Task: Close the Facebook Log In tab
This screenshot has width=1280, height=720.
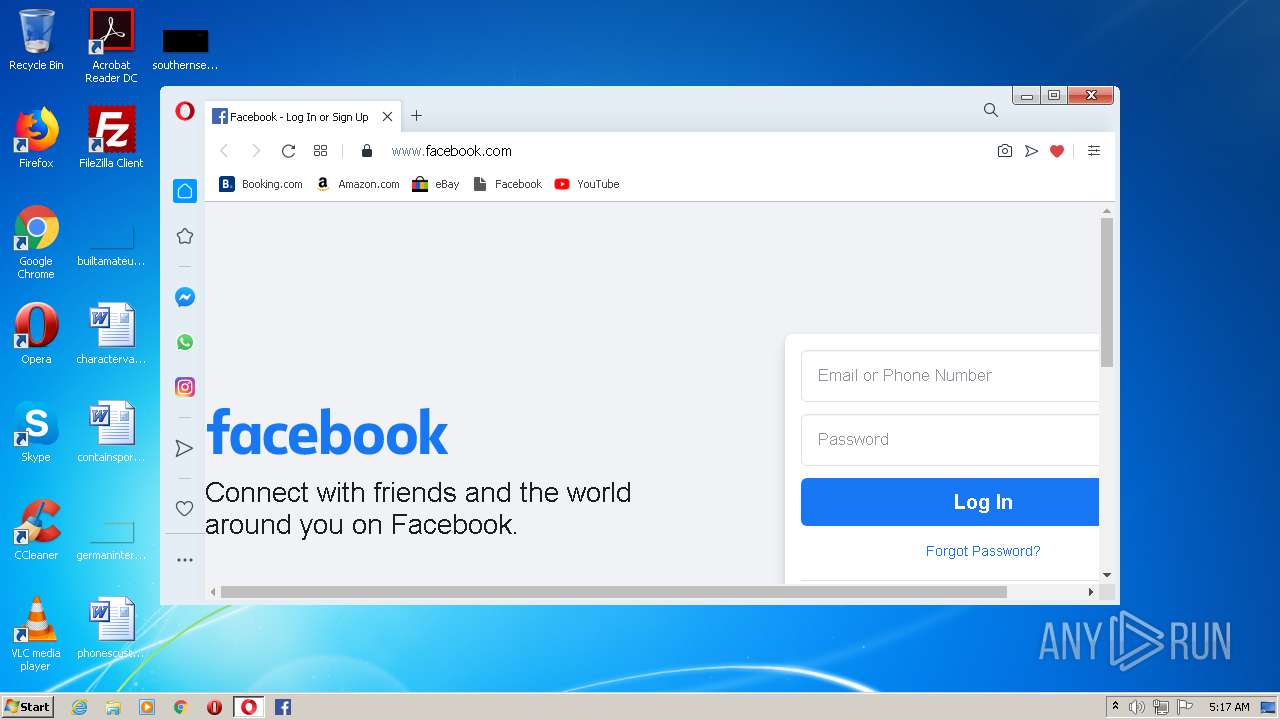Action: click(387, 117)
